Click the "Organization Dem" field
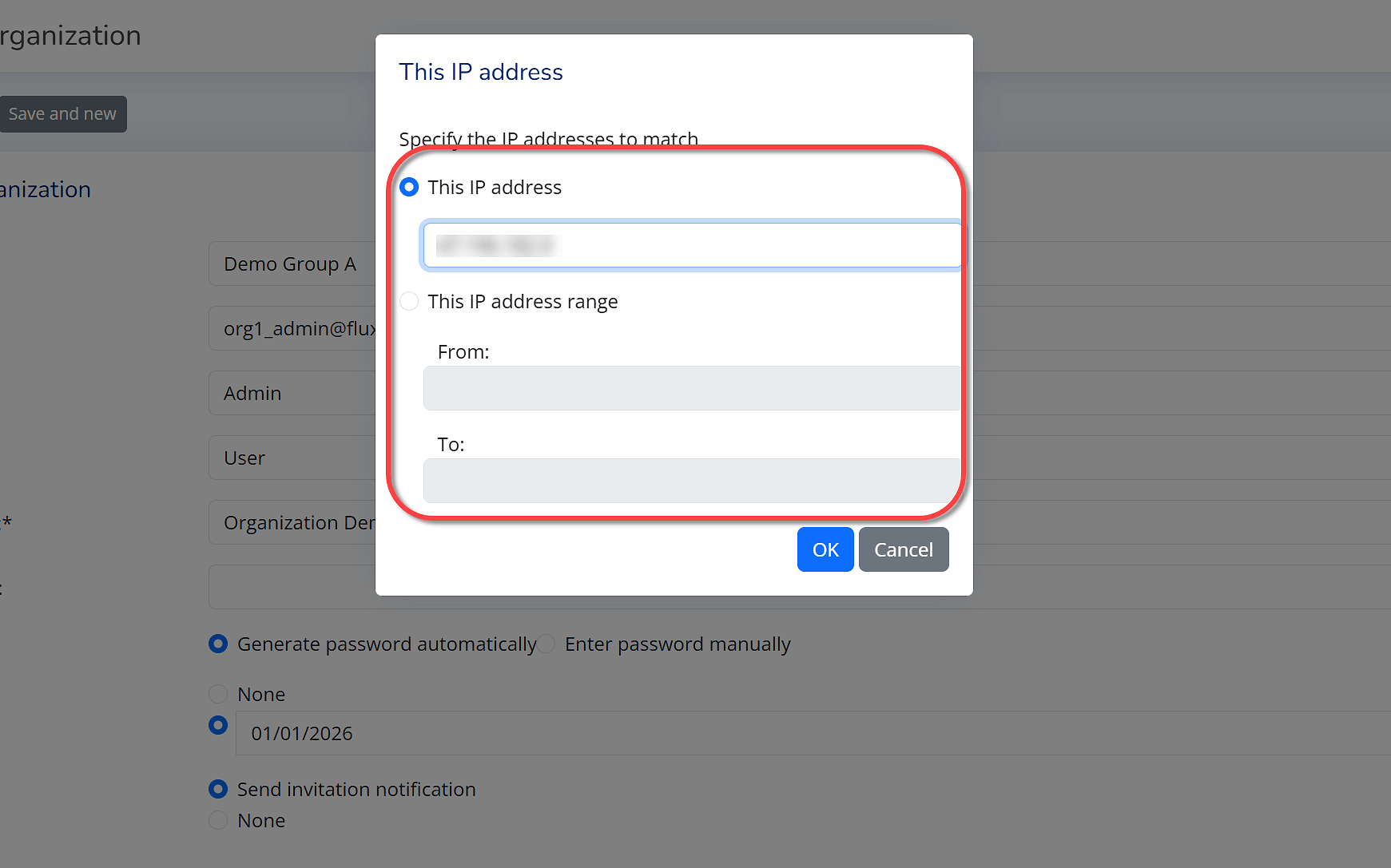 [291, 523]
